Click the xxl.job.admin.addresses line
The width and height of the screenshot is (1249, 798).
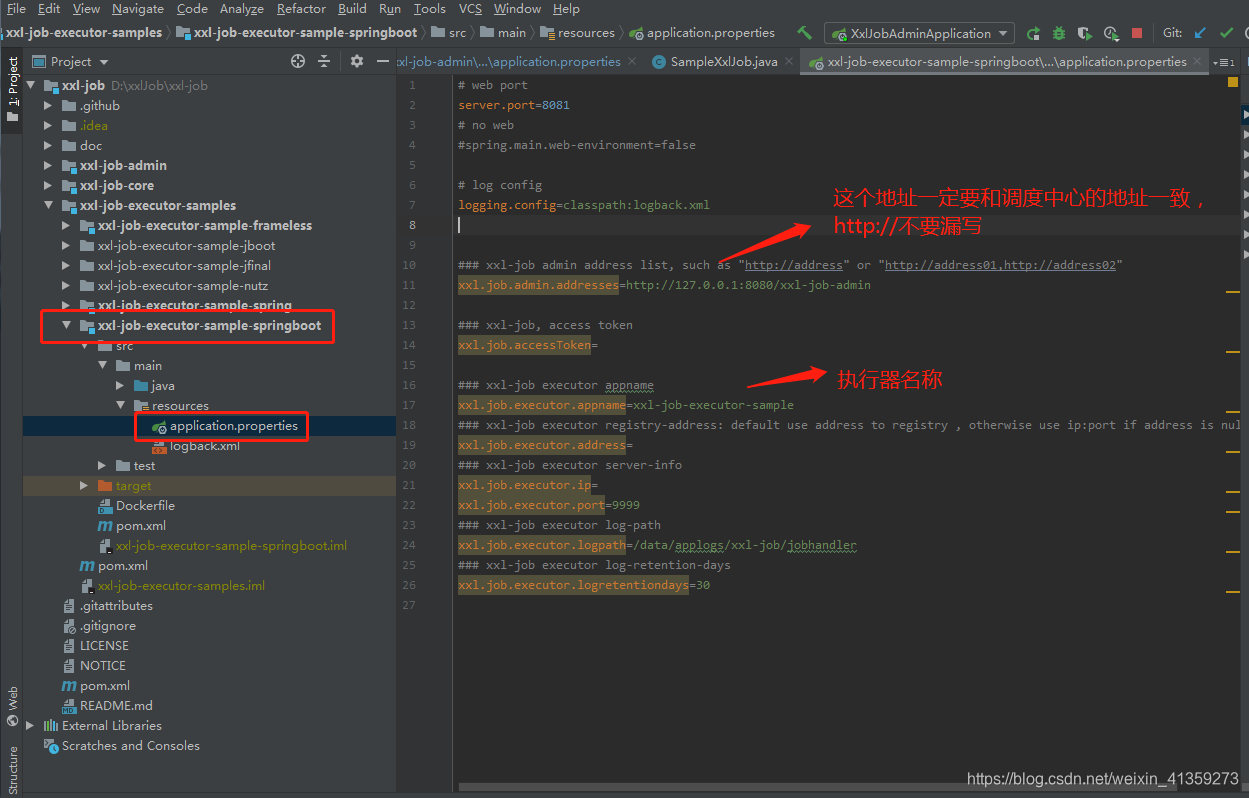[664, 285]
